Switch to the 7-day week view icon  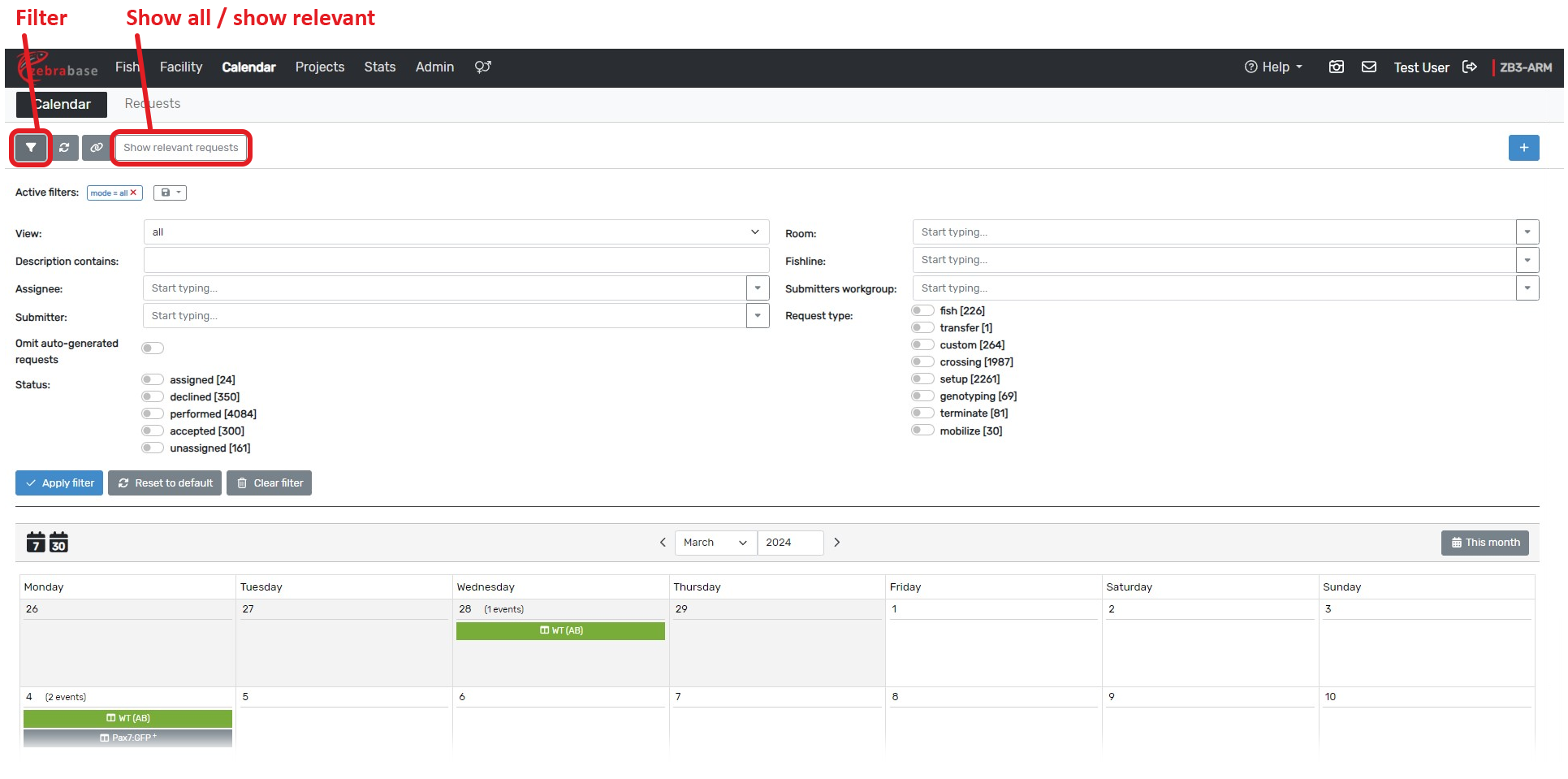[36, 543]
